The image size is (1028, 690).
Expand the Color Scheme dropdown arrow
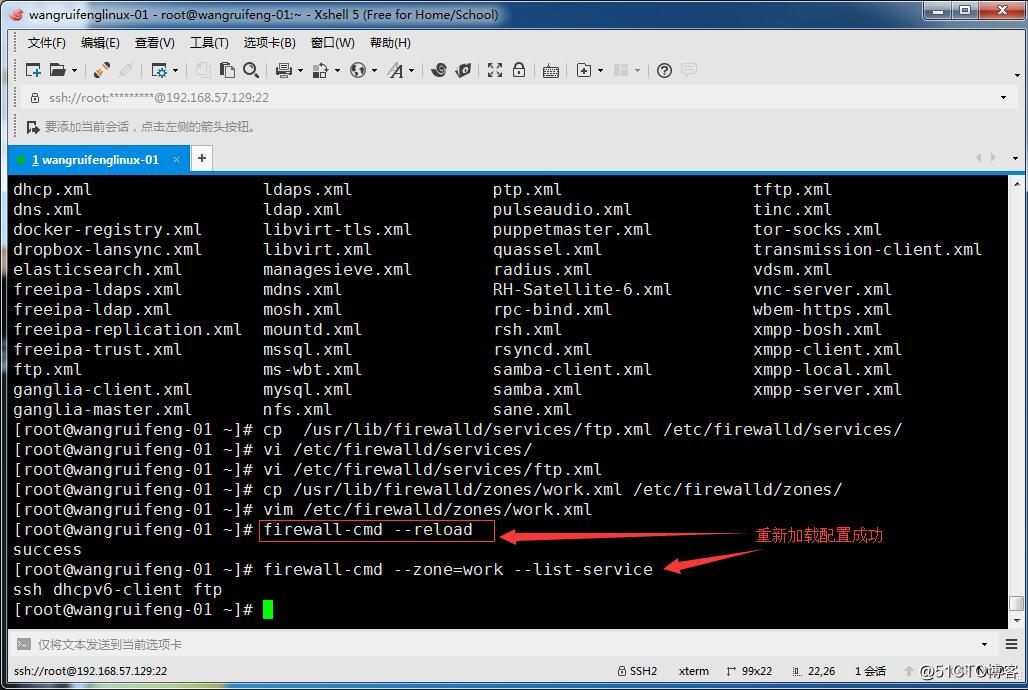[x=337, y=70]
